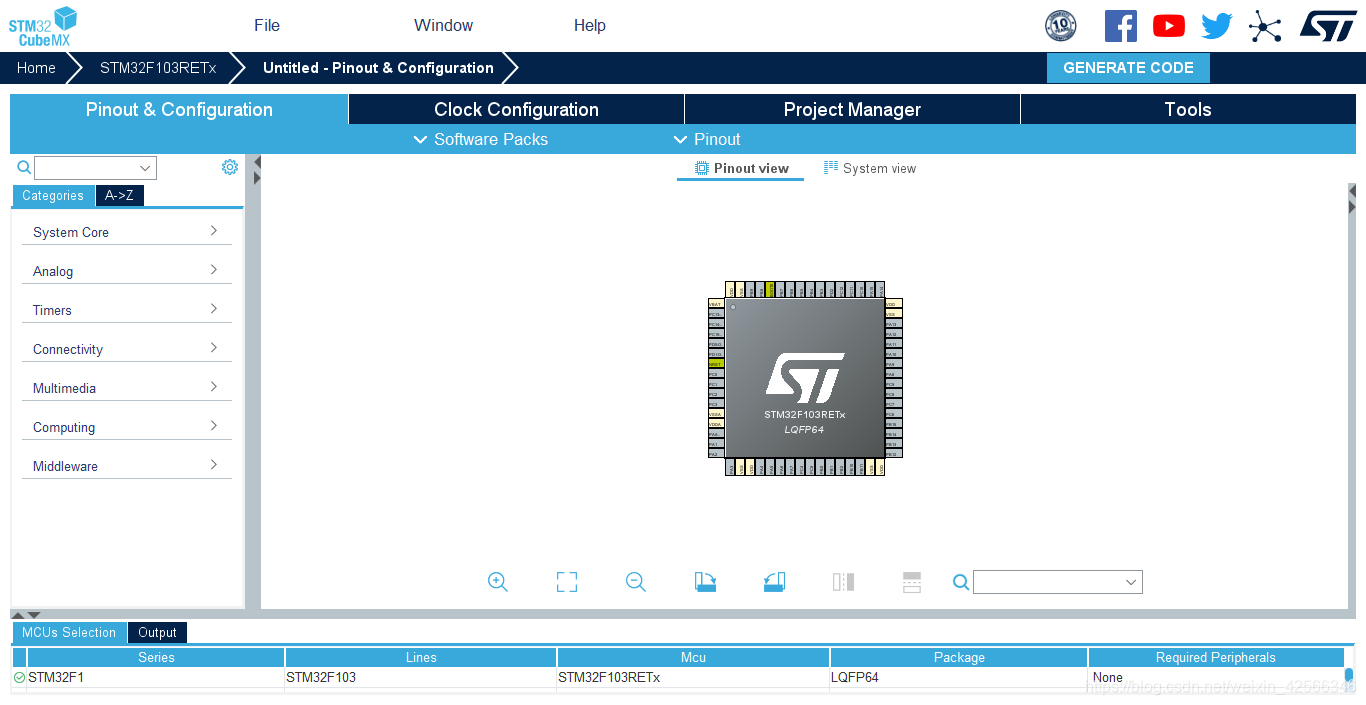Zoom out of the pinout view

click(x=636, y=582)
